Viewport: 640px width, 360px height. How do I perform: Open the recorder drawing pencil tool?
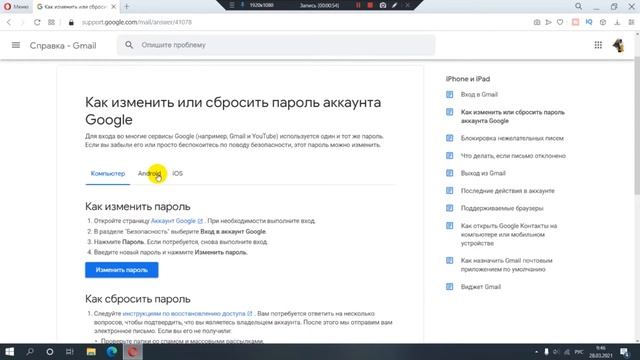point(395,5)
